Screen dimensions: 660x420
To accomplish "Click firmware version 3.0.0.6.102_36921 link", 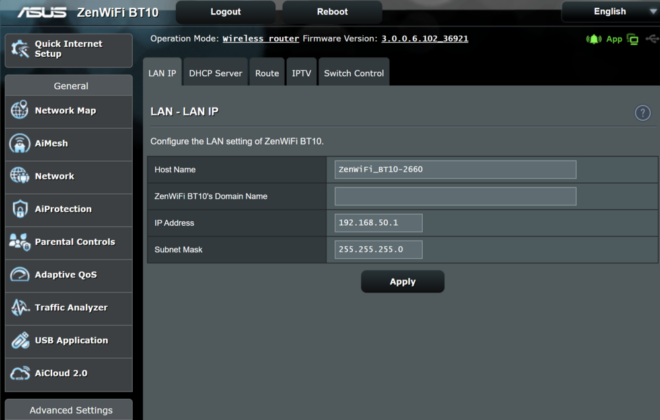I will pyautogui.click(x=425, y=39).
